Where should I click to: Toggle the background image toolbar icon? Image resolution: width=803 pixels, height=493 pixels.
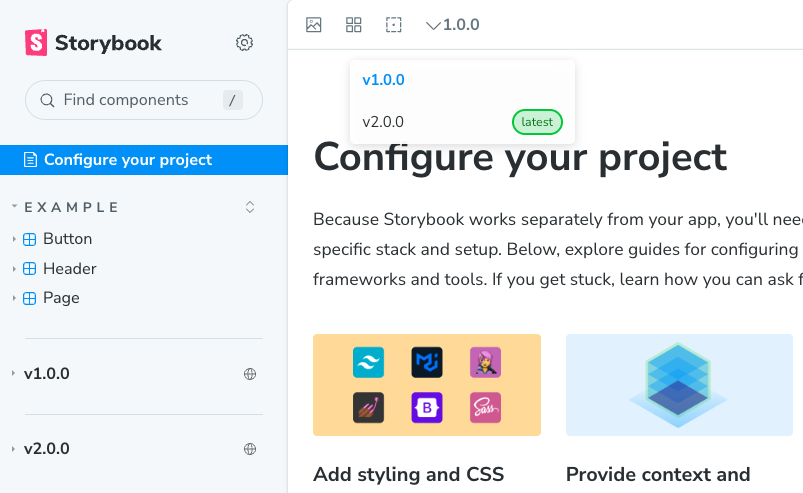point(313,25)
